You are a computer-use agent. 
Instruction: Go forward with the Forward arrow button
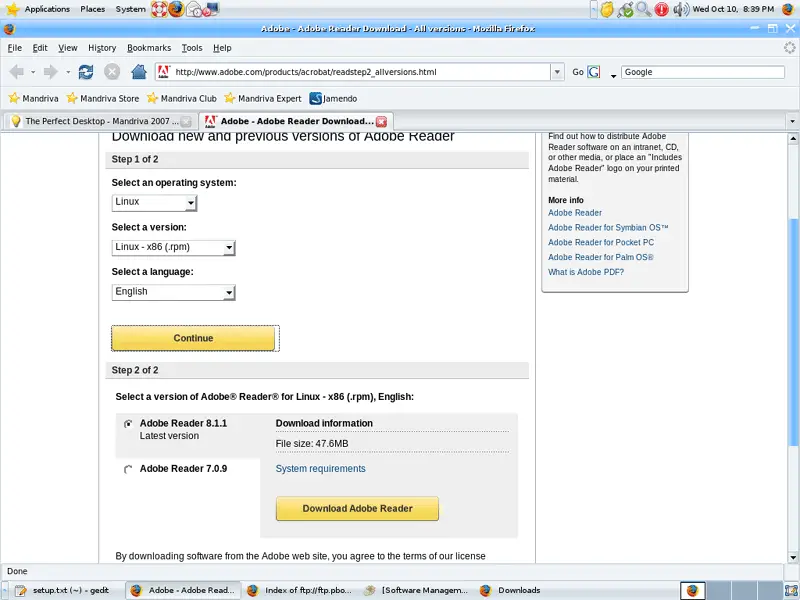pyautogui.click(x=51, y=72)
